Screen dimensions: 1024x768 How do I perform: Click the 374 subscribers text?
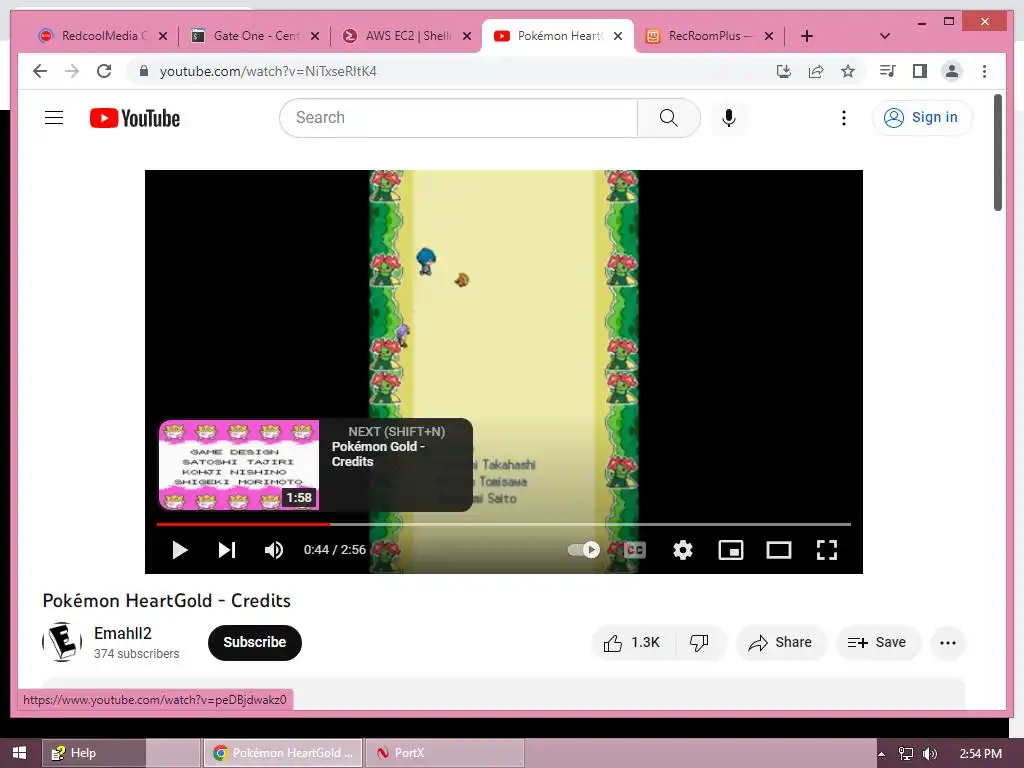coord(136,654)
